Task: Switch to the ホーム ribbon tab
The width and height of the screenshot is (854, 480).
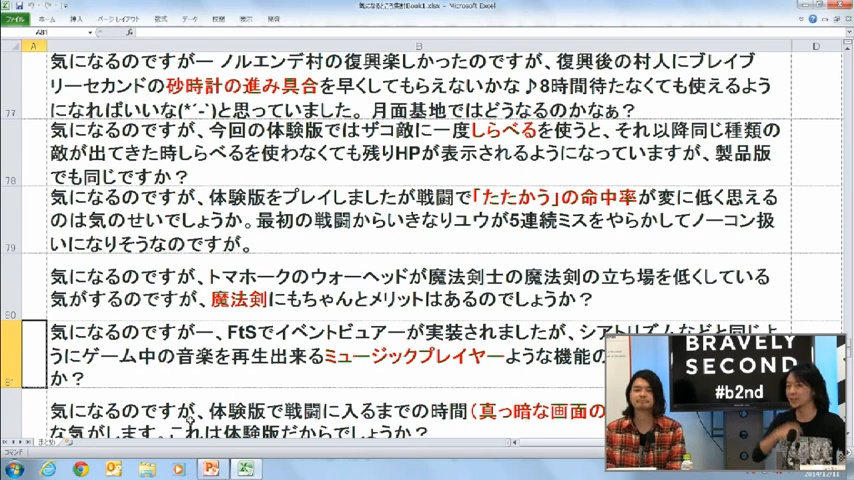Action: pos(47,19)
